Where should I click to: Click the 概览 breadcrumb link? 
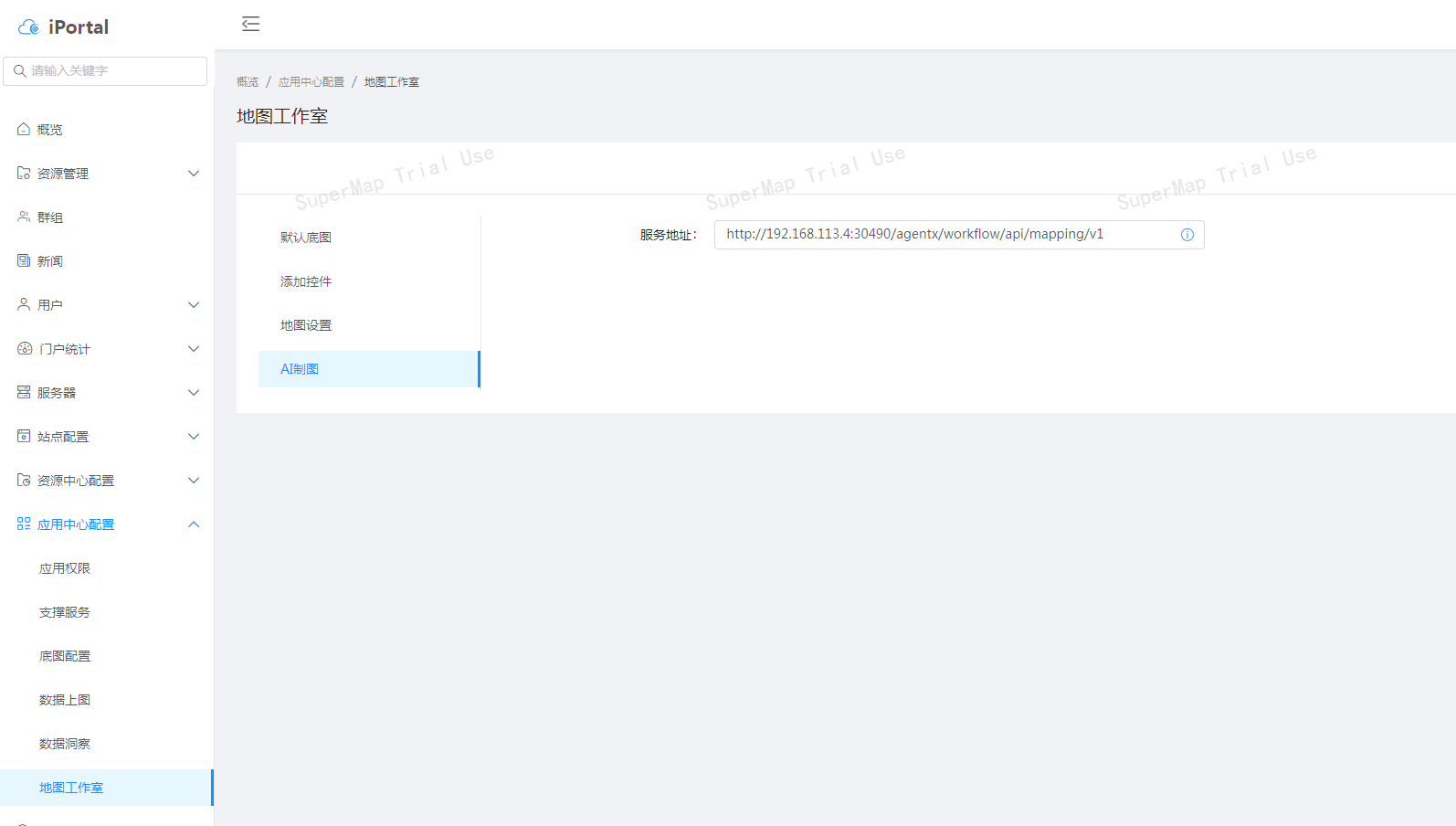point(248,82)
